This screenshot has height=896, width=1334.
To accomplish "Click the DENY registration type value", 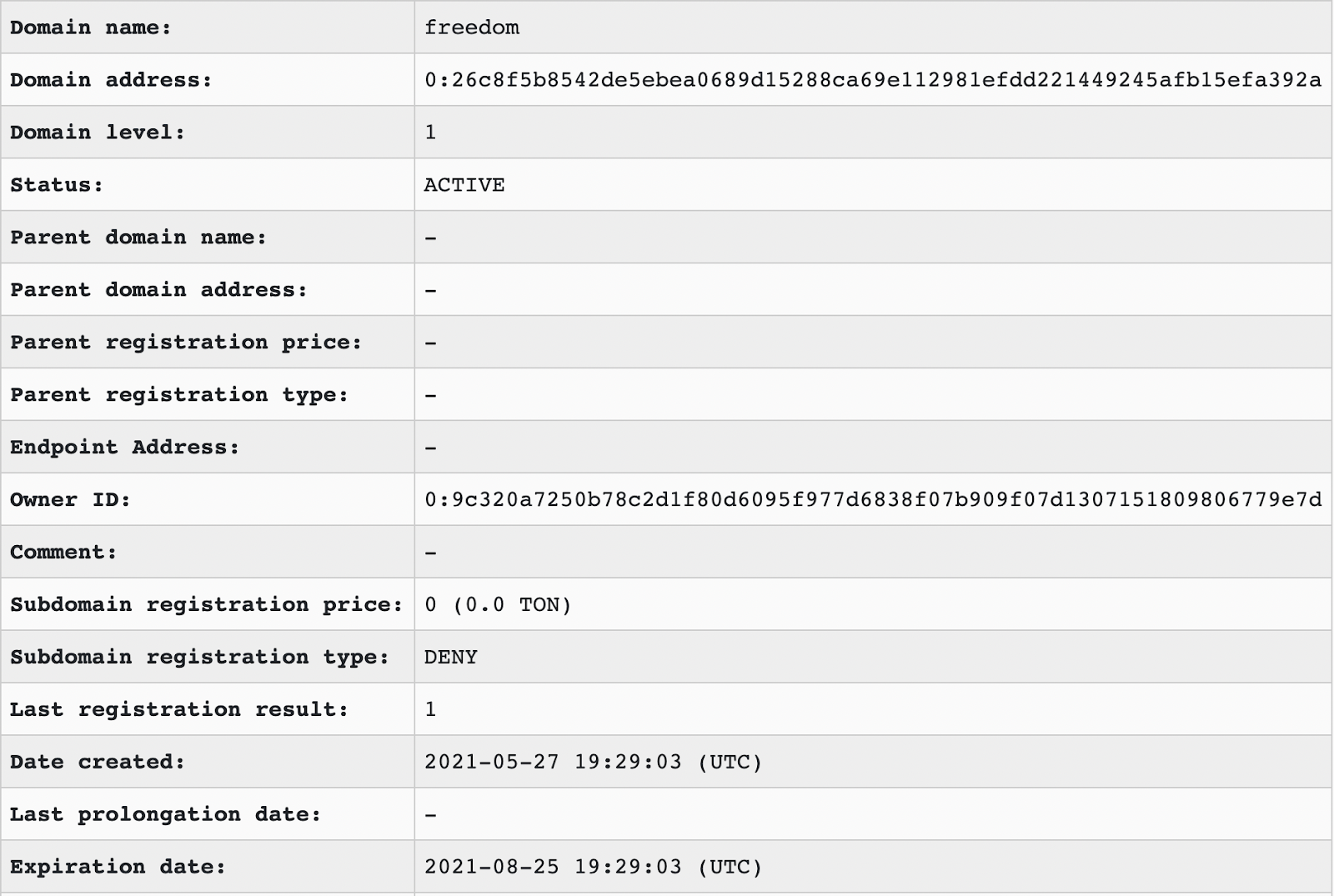I will pos(451,657).
